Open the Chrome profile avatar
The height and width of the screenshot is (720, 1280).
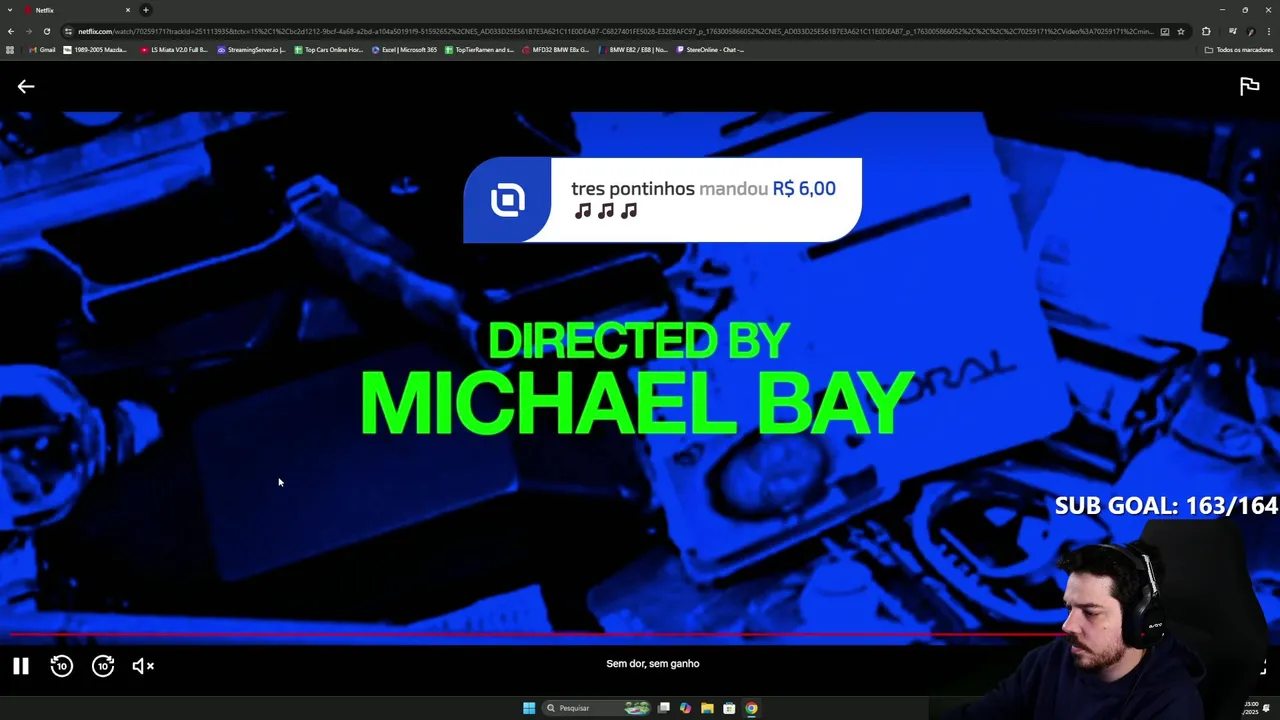pos(1251,31)
